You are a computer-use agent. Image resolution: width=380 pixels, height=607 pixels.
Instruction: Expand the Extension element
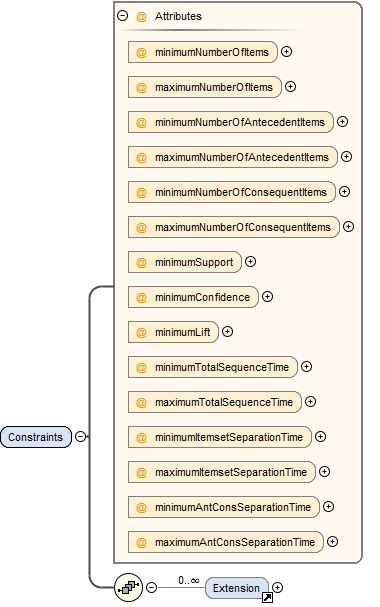pyautogui.click(x=277, y=588)
